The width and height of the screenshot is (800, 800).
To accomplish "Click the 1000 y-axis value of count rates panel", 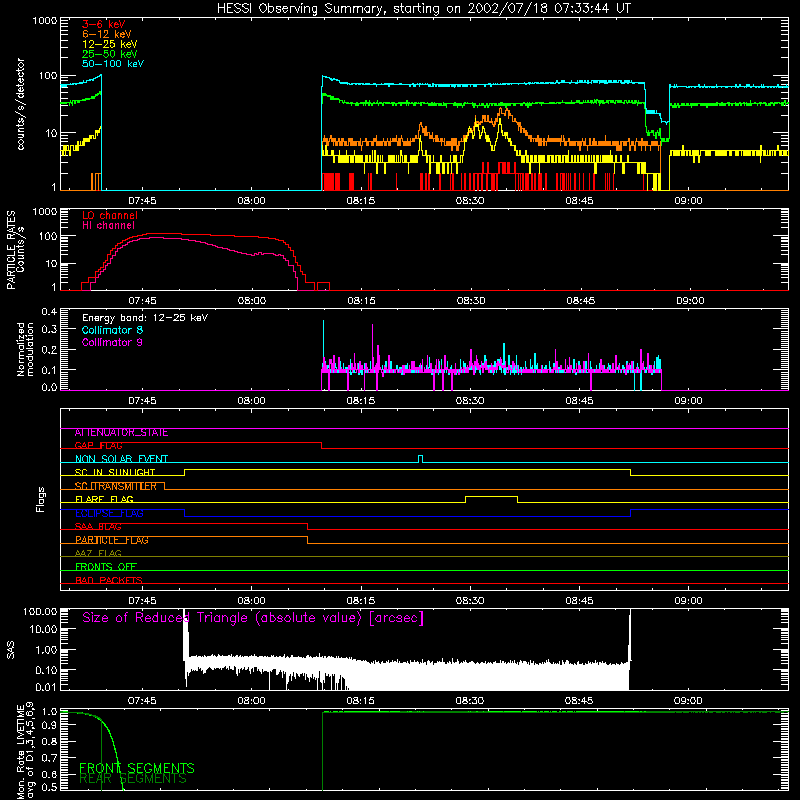I will pyautogui.click(x=45, y=21).
